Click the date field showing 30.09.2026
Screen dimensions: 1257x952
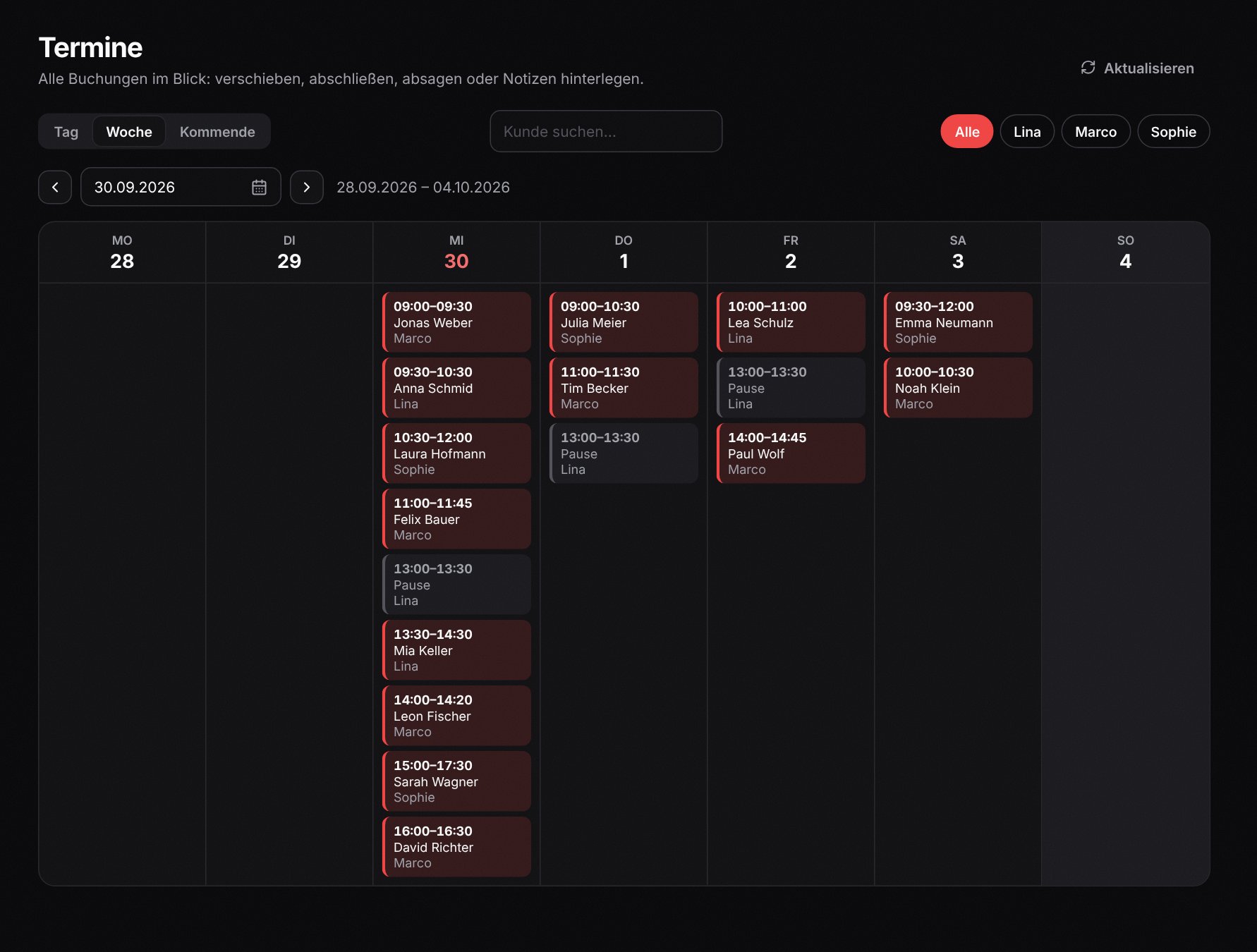click(181, 187)
